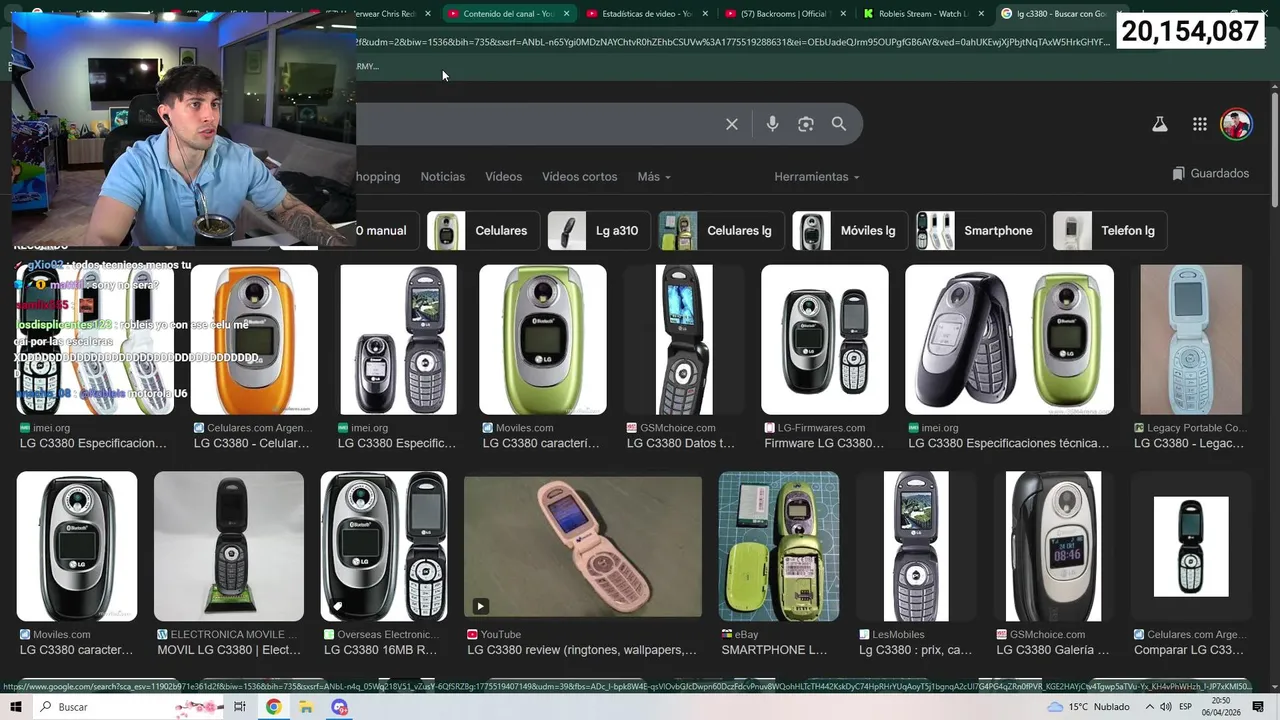Click the 'Legacy Portable Co...' source name
Screen dimensions: 1280x720
(x=1197, y=428)
